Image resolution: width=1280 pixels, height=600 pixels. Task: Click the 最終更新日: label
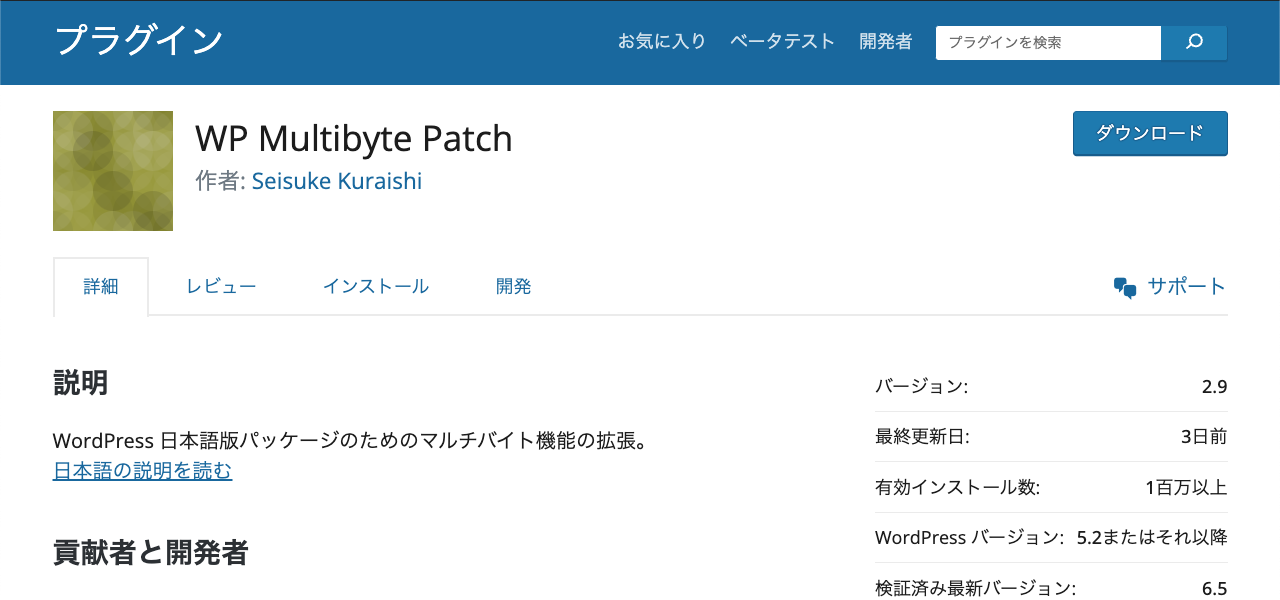(x=922, y=437)
